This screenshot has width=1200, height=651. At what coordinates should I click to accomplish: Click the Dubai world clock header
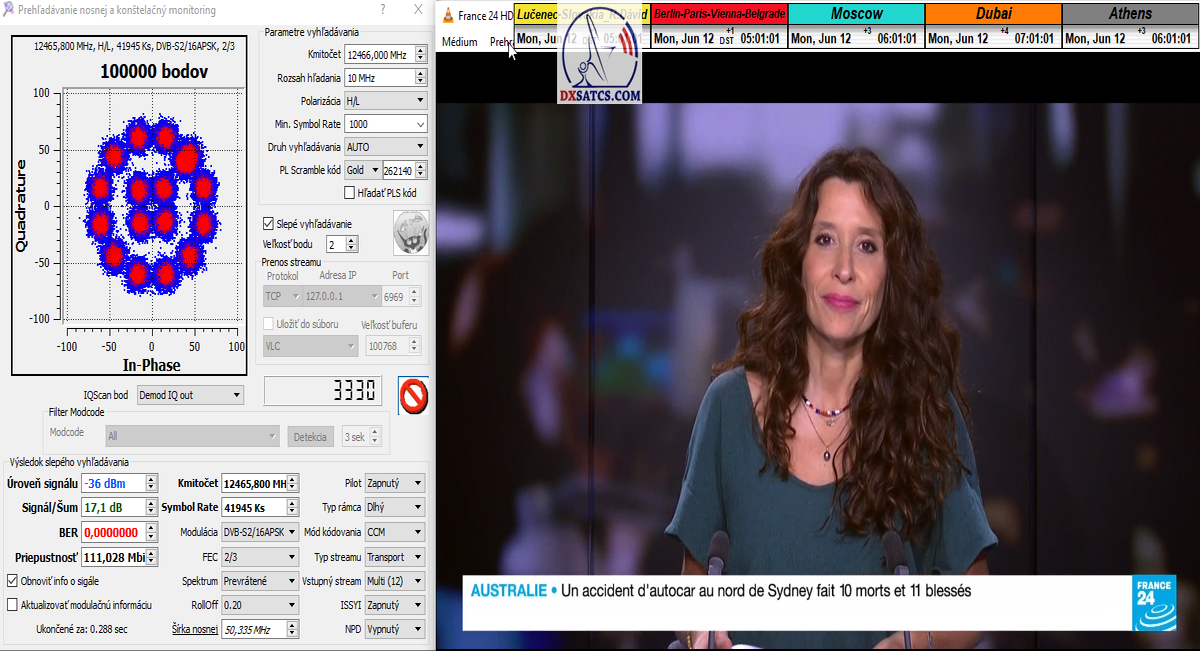point(992,14)
